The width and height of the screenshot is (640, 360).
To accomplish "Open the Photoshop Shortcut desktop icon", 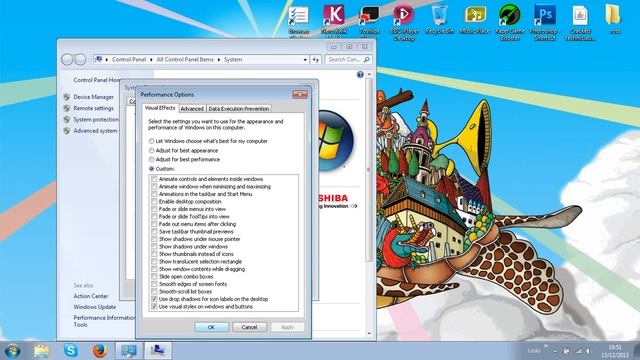I will click(544, 22).
